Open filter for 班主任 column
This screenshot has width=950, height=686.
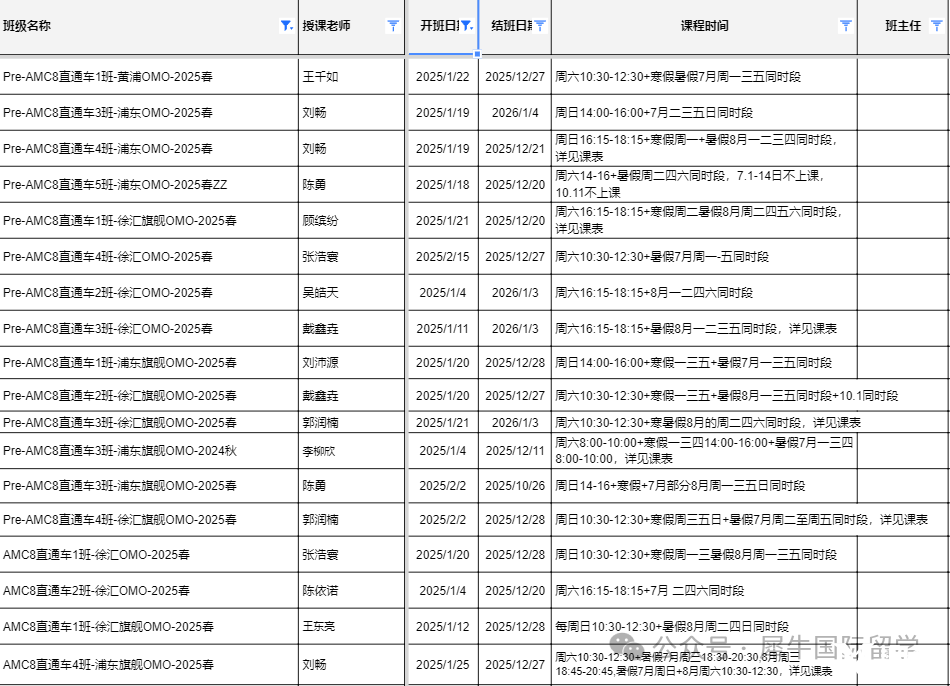pos(937,25)
